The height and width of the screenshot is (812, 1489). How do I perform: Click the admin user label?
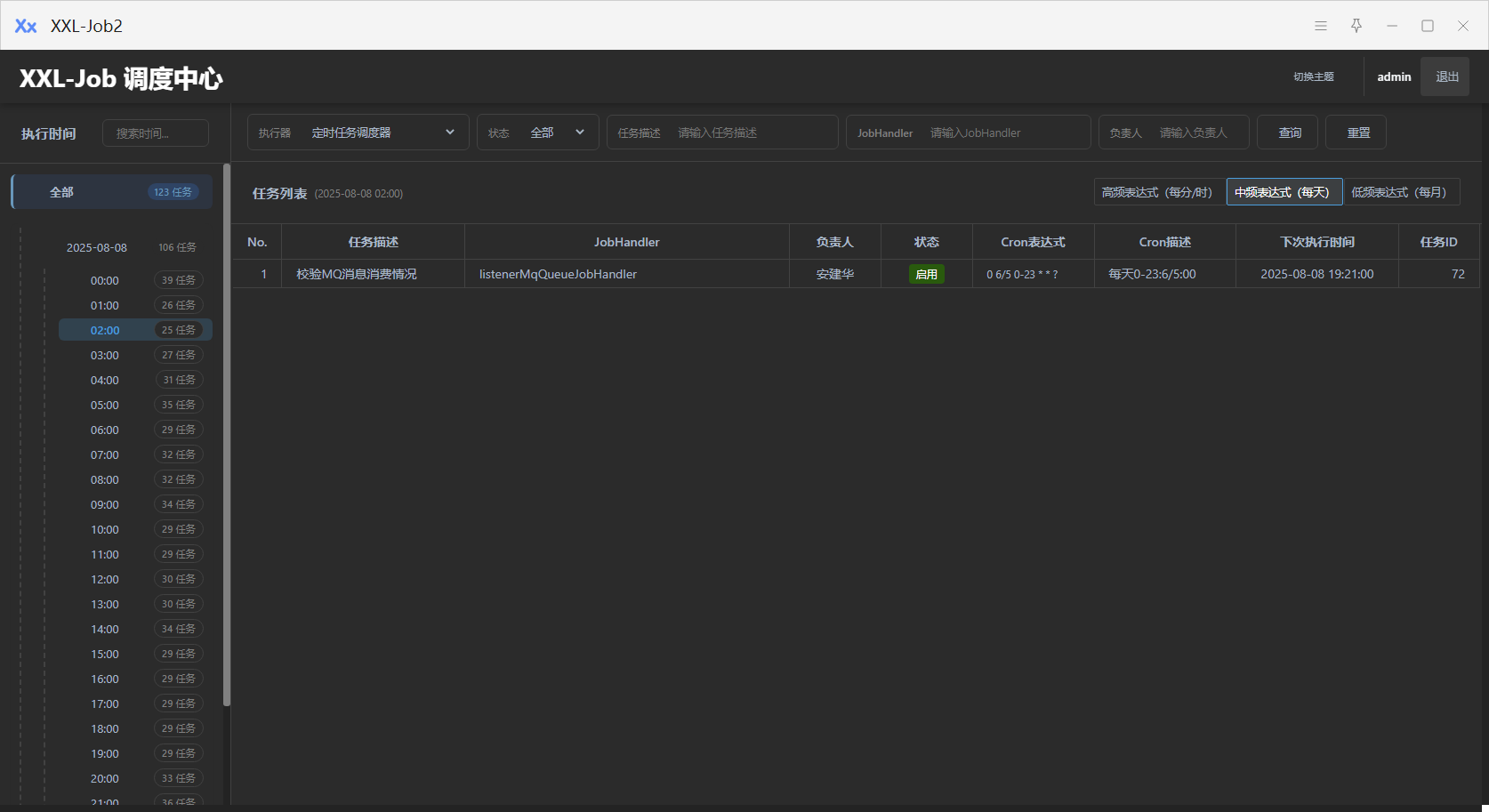1394,77
